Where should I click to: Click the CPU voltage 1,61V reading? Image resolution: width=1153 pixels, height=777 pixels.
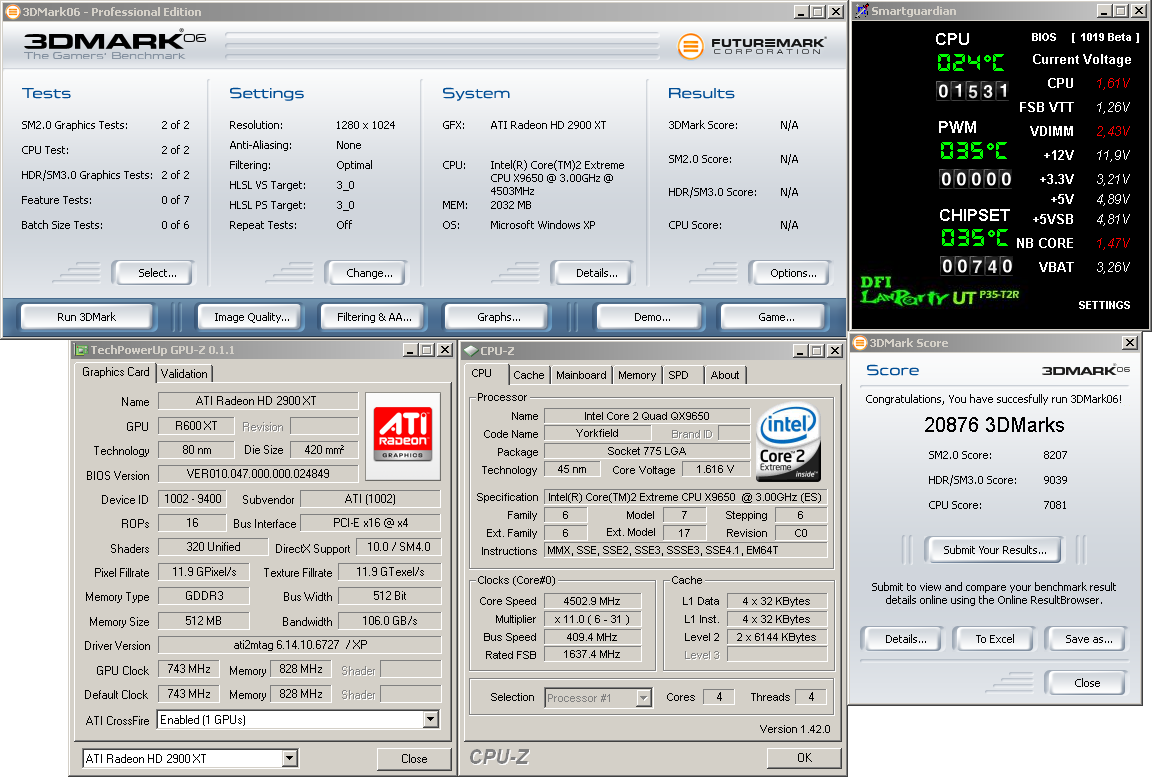pos(1113,84)
